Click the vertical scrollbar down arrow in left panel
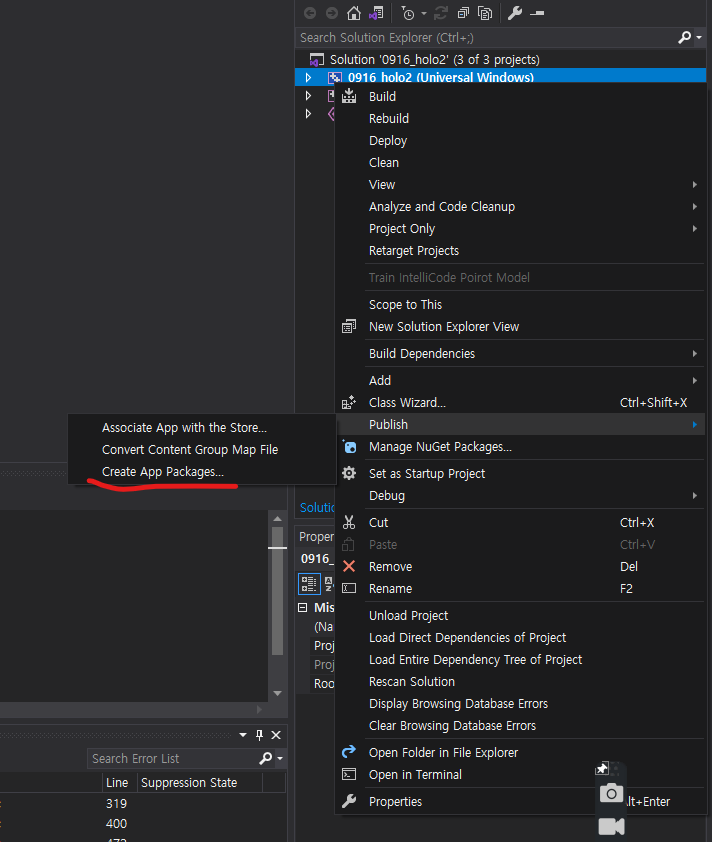Viewport: 712px width, 842px height. pyautogui.click(x=278, y=693)
